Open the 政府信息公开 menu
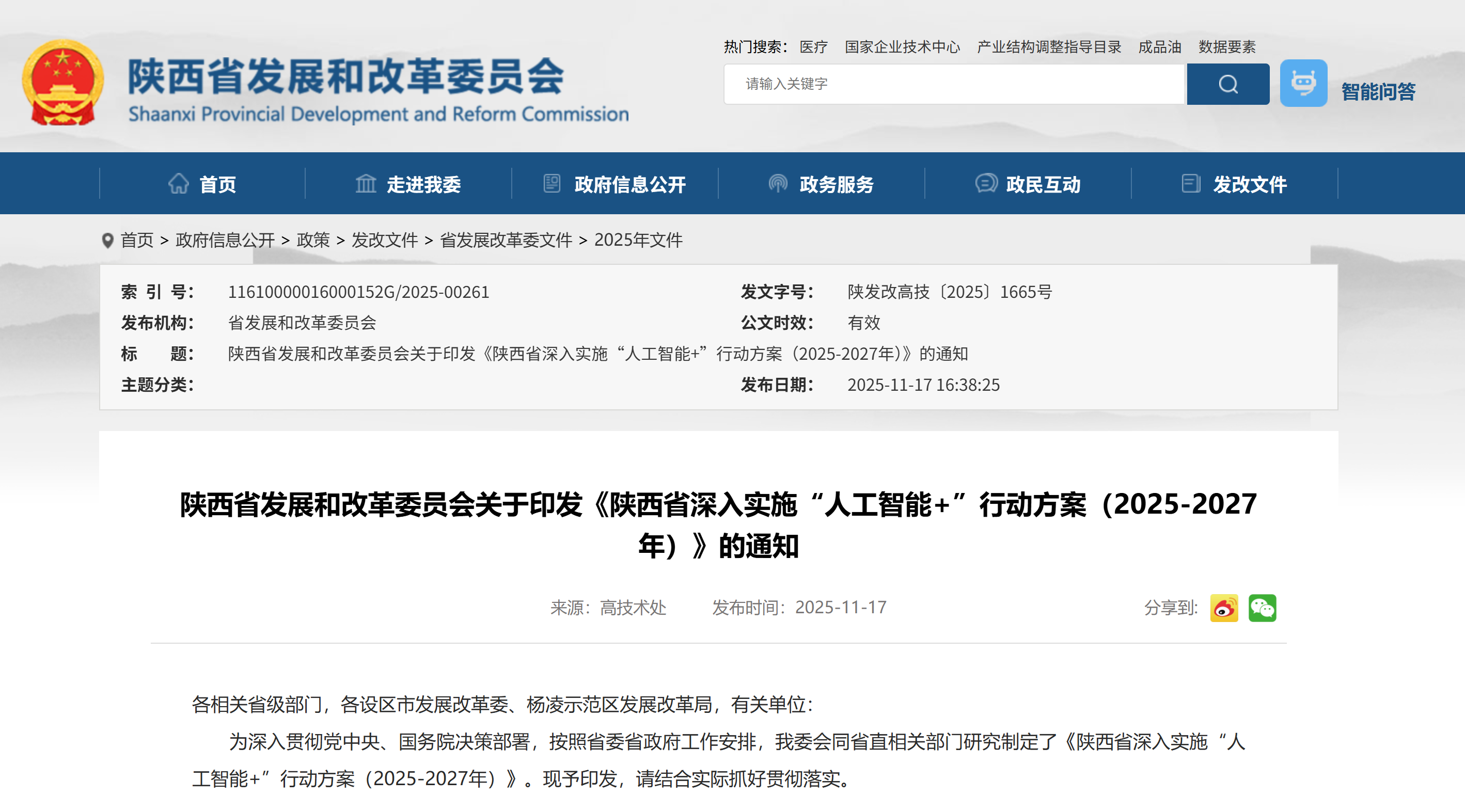The image size is (1465, 812). [x=629, y=184]
